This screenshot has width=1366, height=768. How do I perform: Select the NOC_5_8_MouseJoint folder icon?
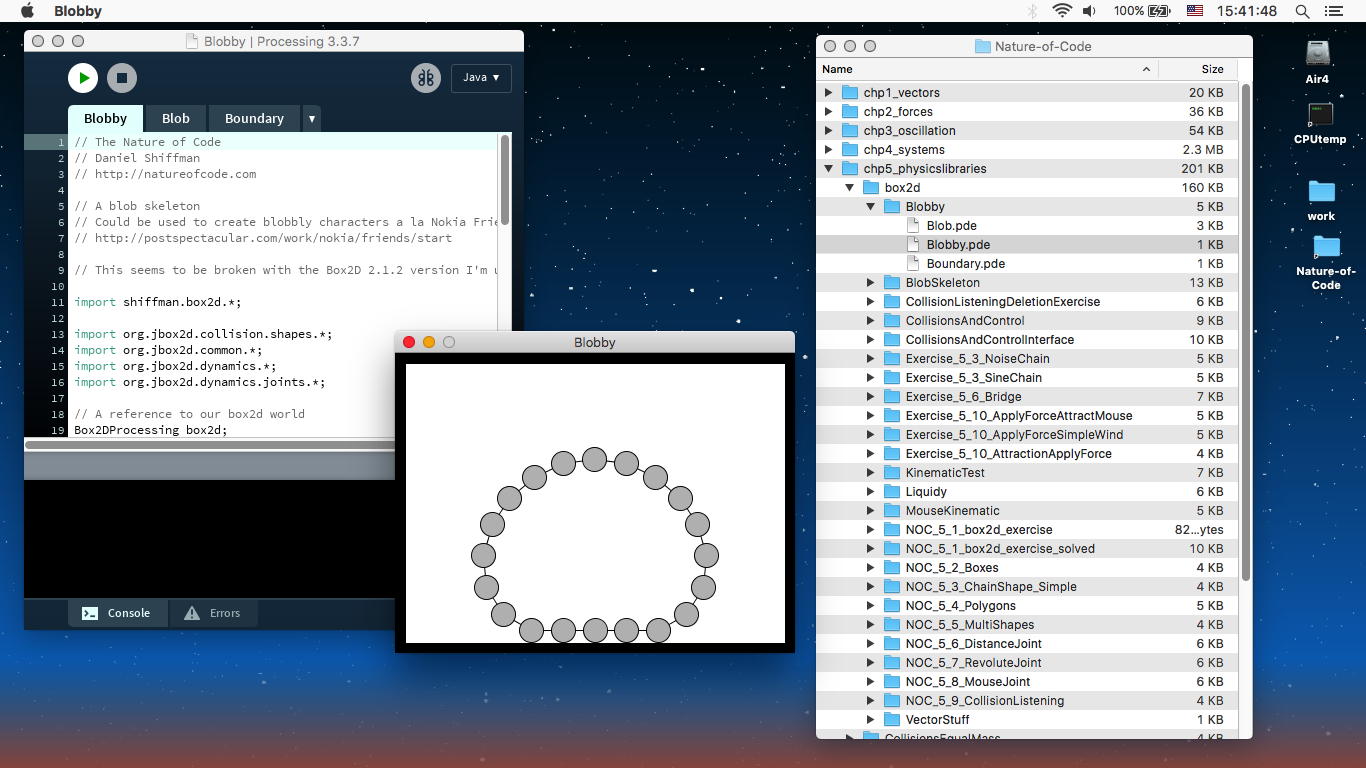coord(892,681)
